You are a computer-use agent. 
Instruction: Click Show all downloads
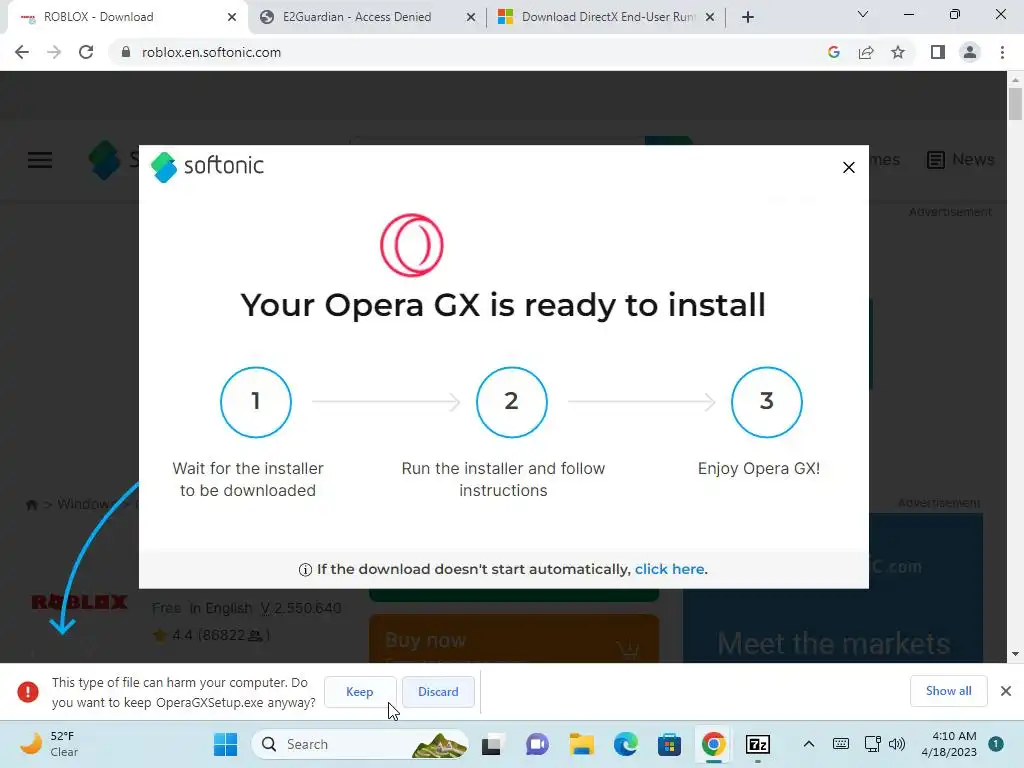click(948, 691)
